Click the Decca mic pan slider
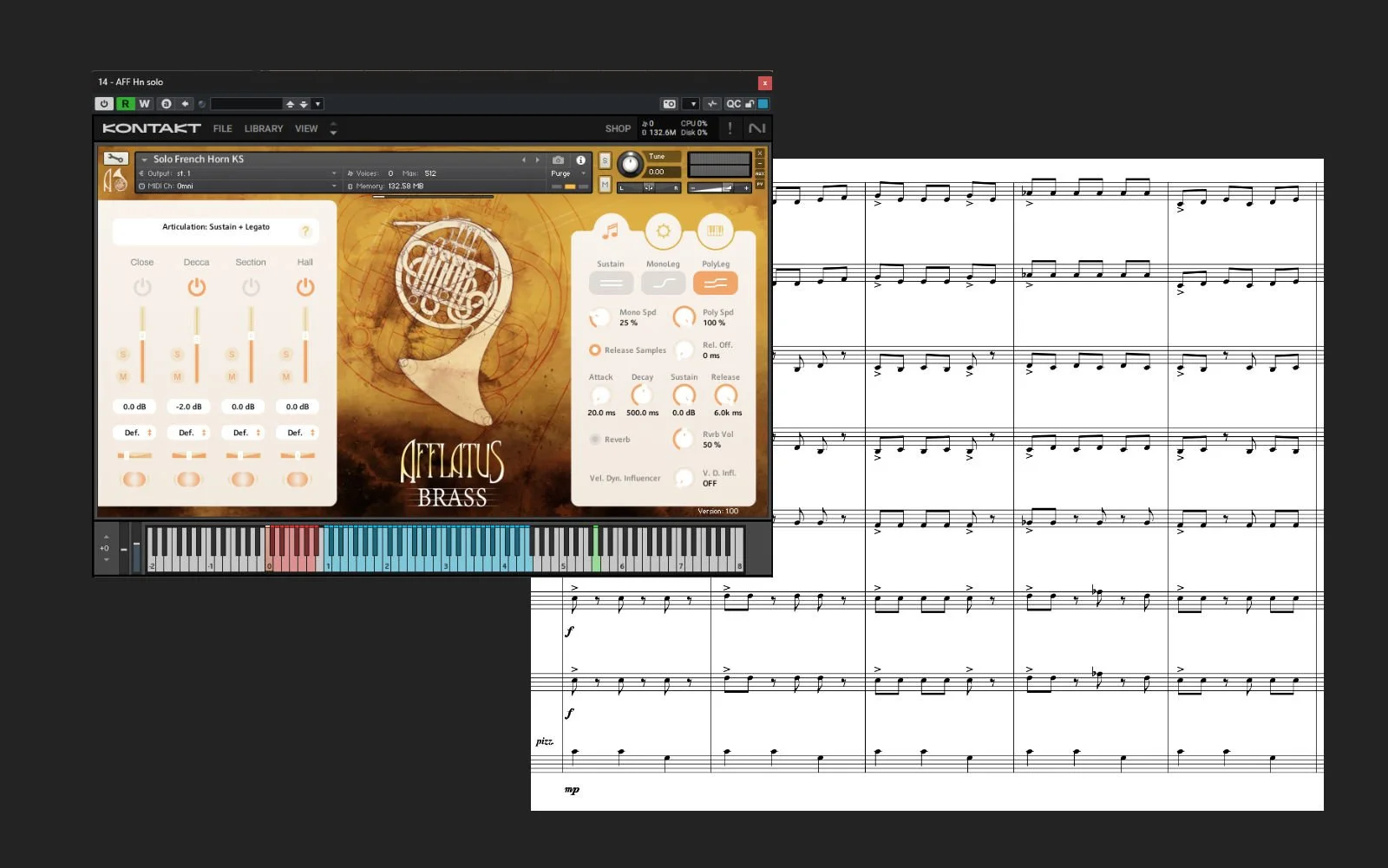 (x=188, y=455)
